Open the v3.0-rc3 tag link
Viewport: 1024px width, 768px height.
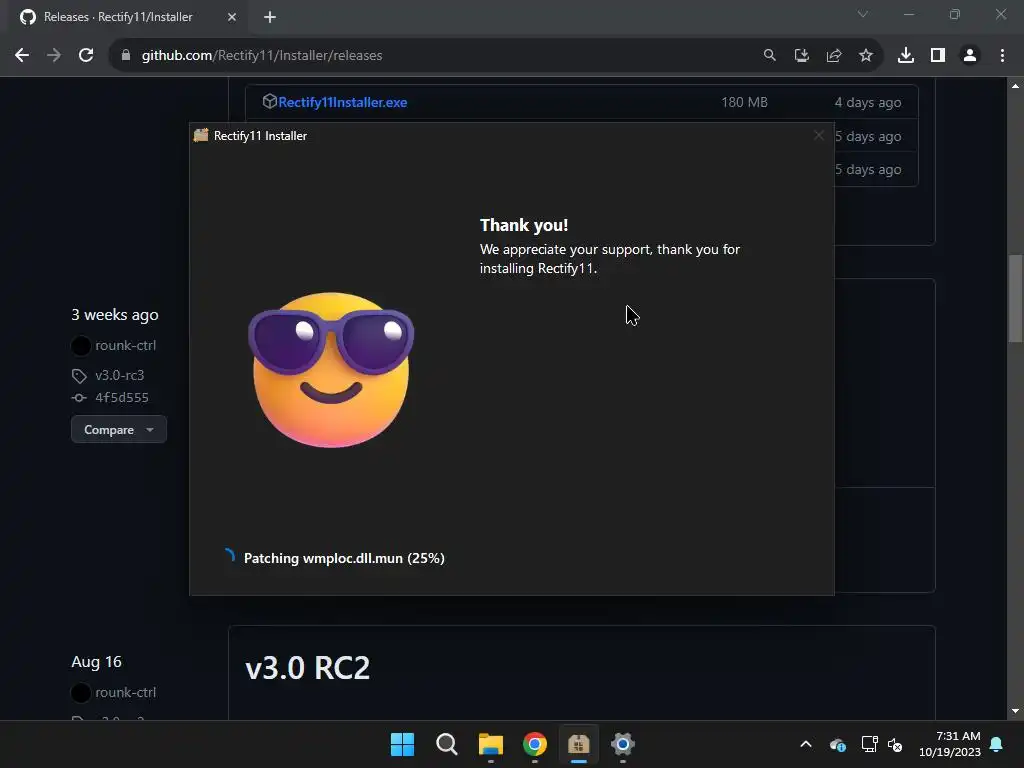[x=120, y=376]
